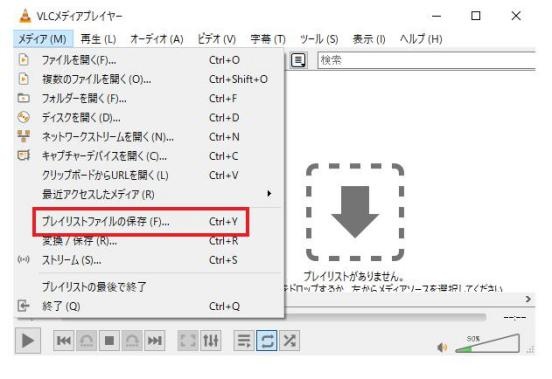Open the 字幕 (T) menu
The width and height of the screenshot is (552, 379).
268,39
